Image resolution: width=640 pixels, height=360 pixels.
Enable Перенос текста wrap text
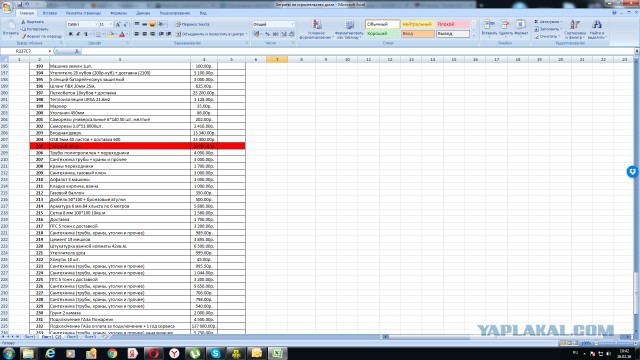[x=193, y=24]
